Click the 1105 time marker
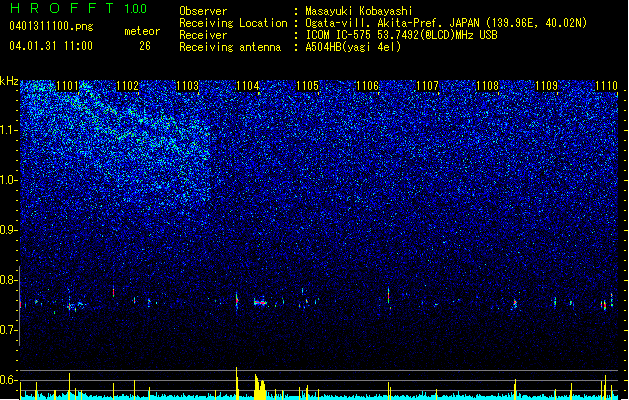 [307, 86]
